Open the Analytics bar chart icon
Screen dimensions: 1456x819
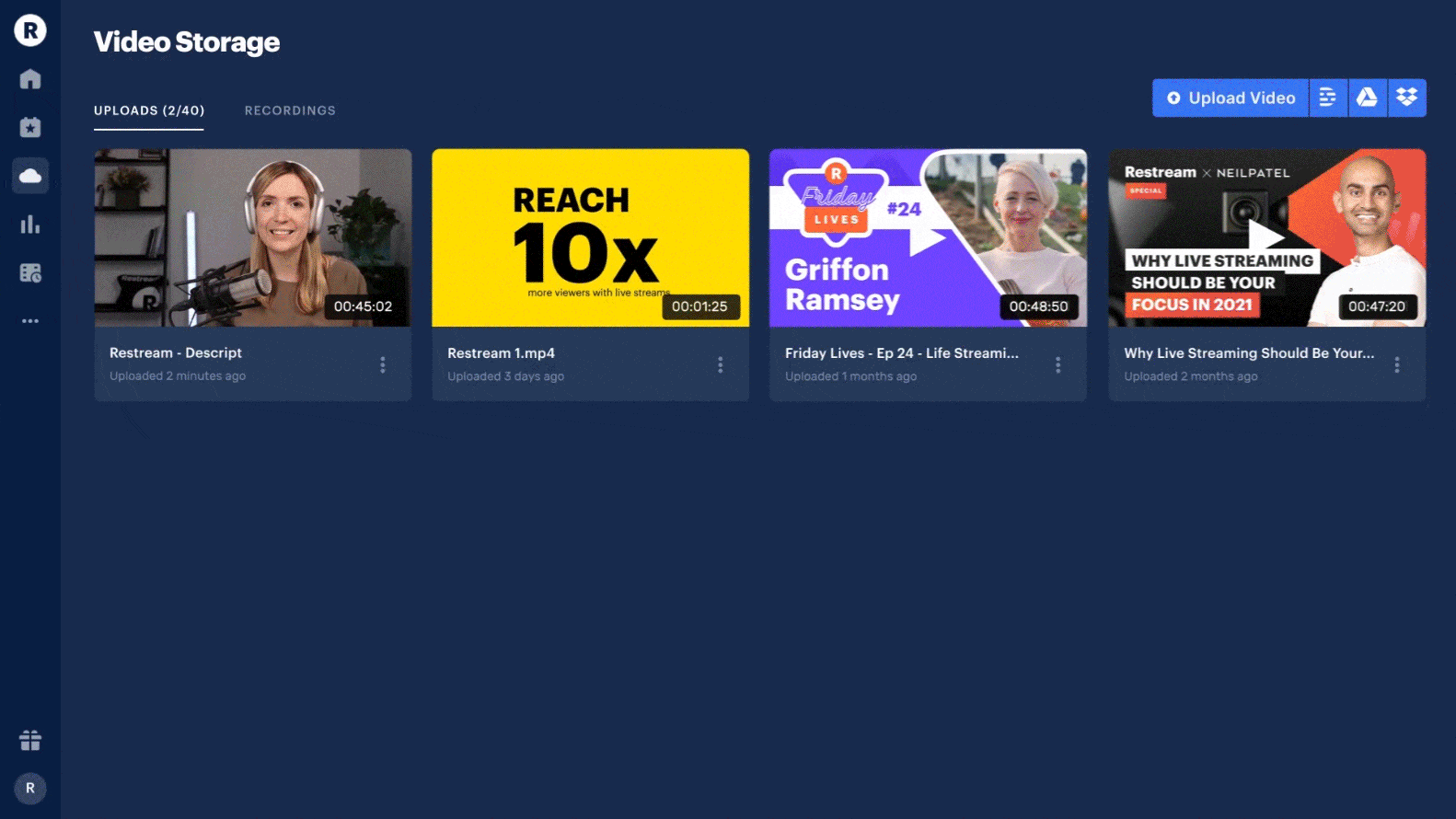(x=30, y=224)
